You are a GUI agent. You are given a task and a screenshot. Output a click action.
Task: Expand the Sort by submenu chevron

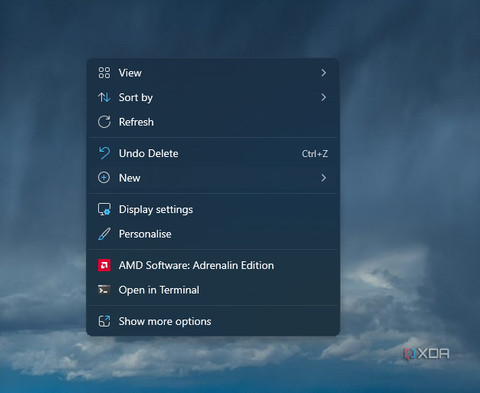pos(323,97)
